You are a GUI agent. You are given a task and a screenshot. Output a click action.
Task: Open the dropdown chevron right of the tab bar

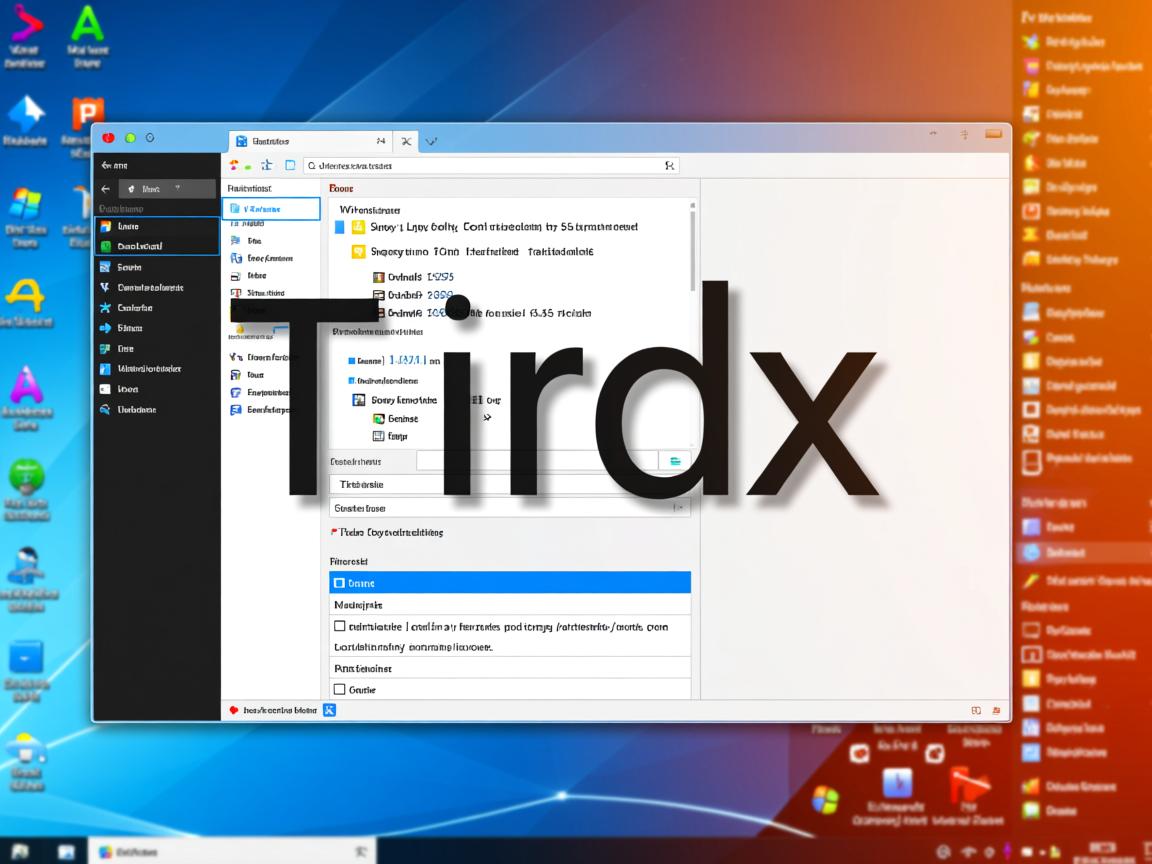430,141
